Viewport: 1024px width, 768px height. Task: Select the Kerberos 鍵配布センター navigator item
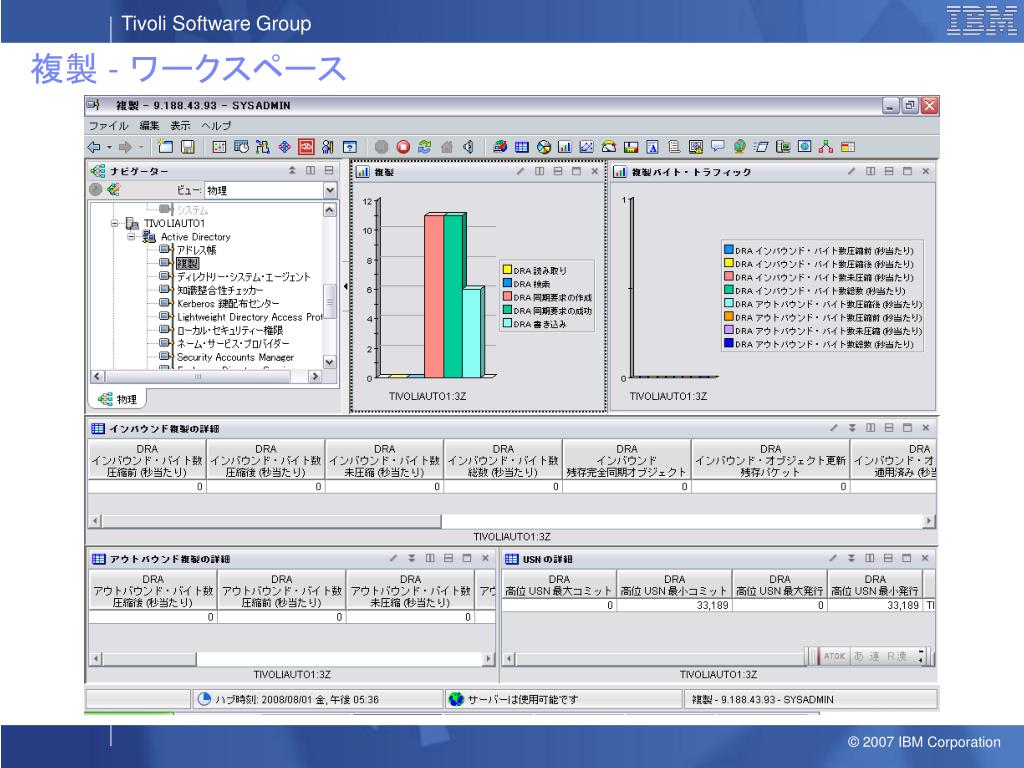click(x=228, y=304)
